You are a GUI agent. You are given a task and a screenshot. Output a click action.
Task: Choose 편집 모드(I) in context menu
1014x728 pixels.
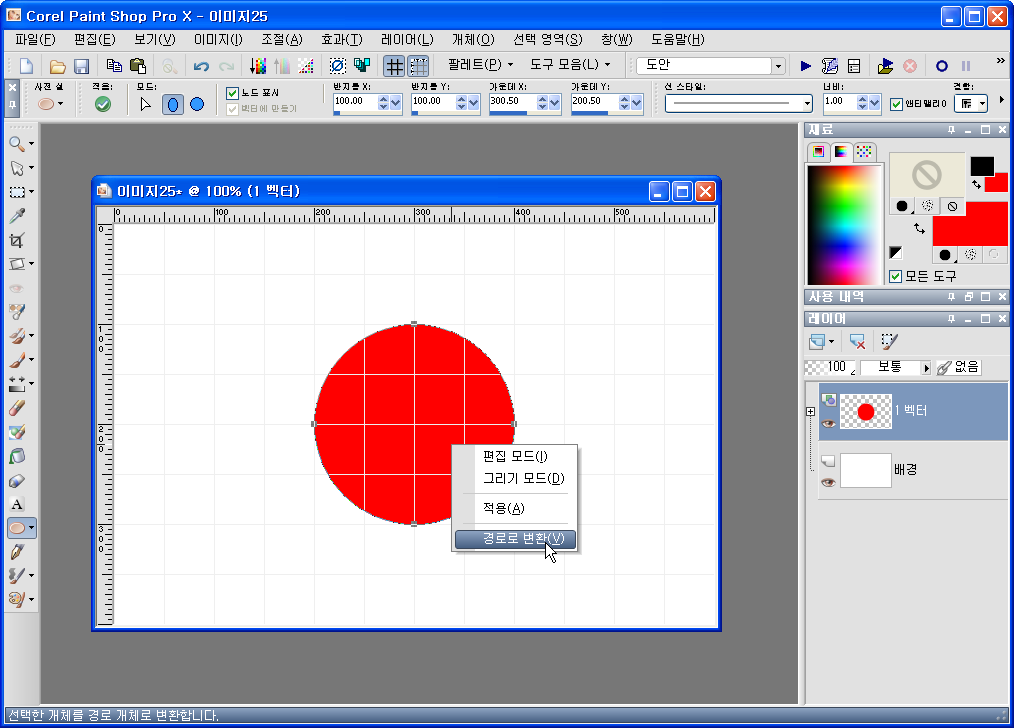[515, 456]
